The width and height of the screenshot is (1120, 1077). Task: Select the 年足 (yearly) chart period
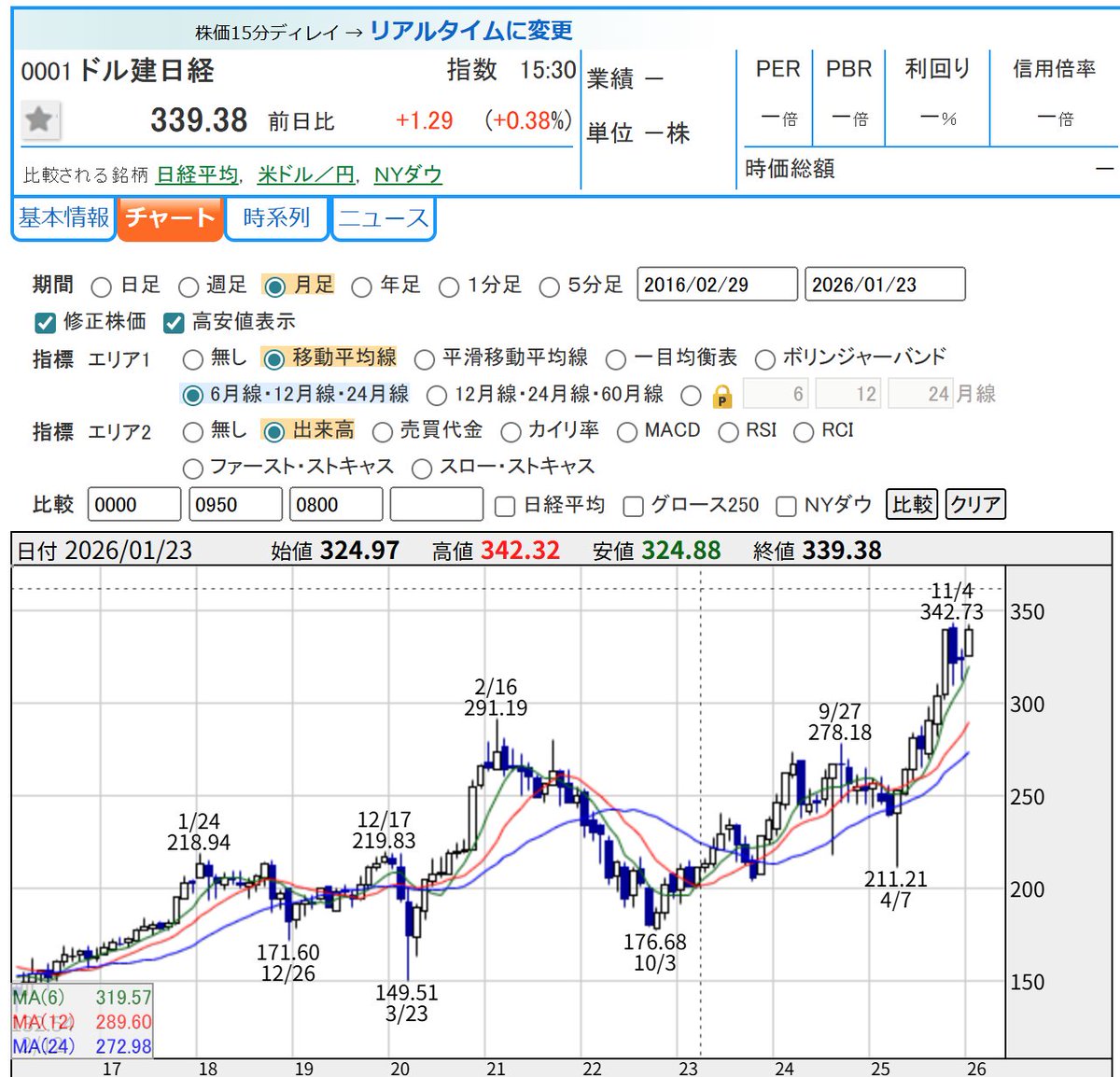pos(362,287)
